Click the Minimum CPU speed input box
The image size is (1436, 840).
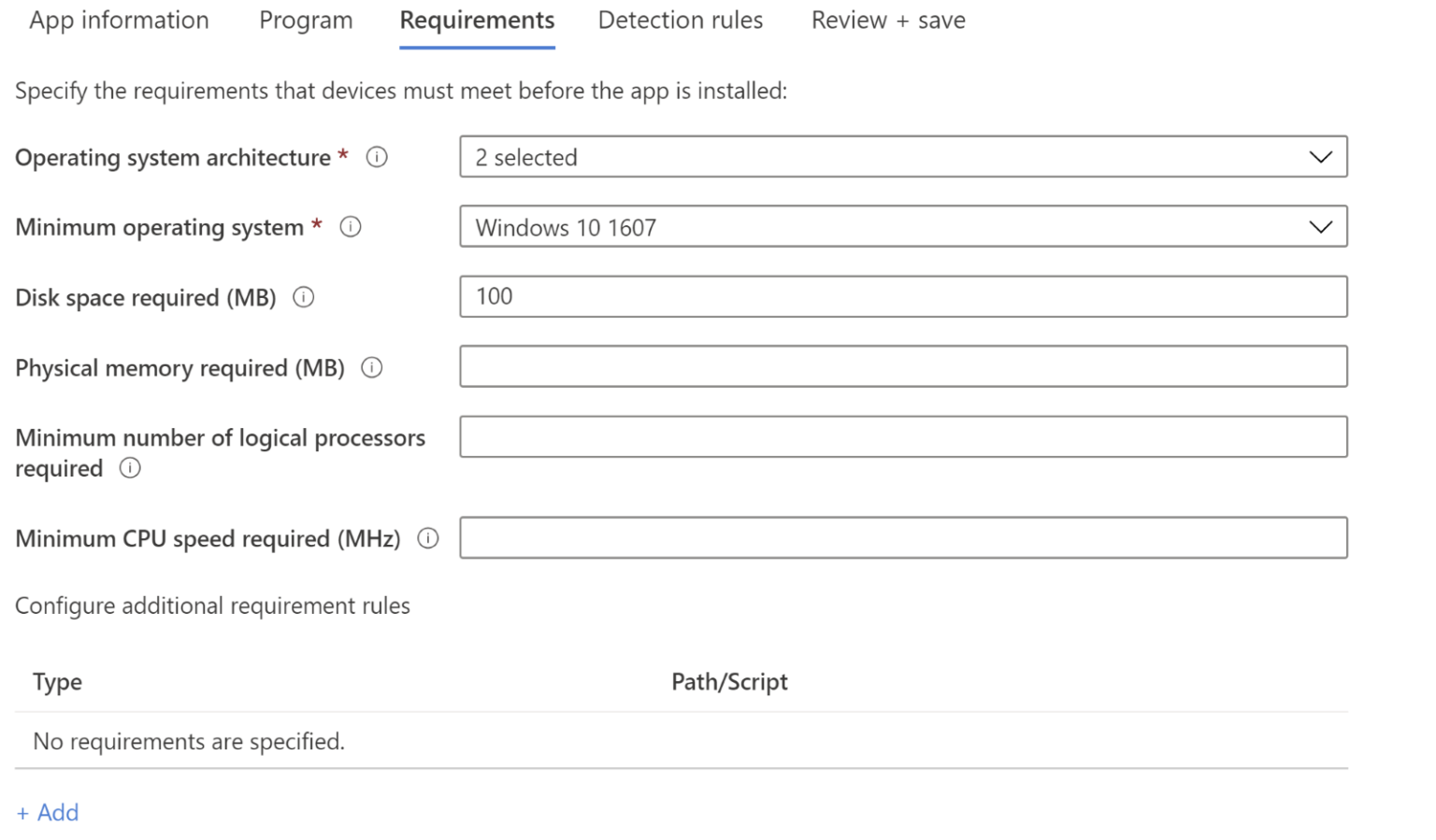pos(903,537)
